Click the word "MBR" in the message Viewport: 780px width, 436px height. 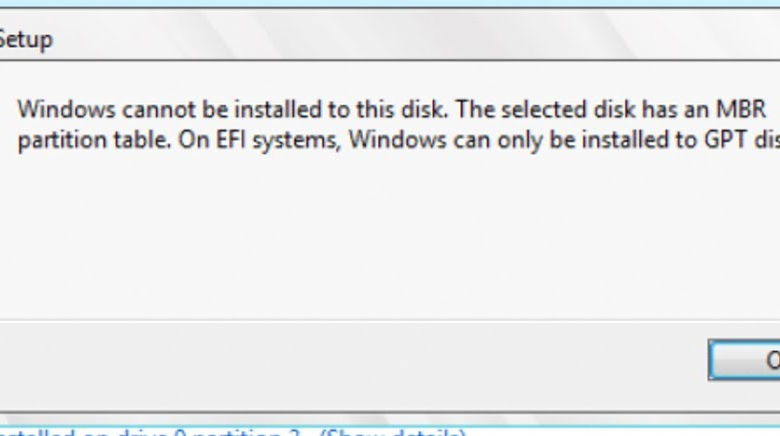[738, 109]
